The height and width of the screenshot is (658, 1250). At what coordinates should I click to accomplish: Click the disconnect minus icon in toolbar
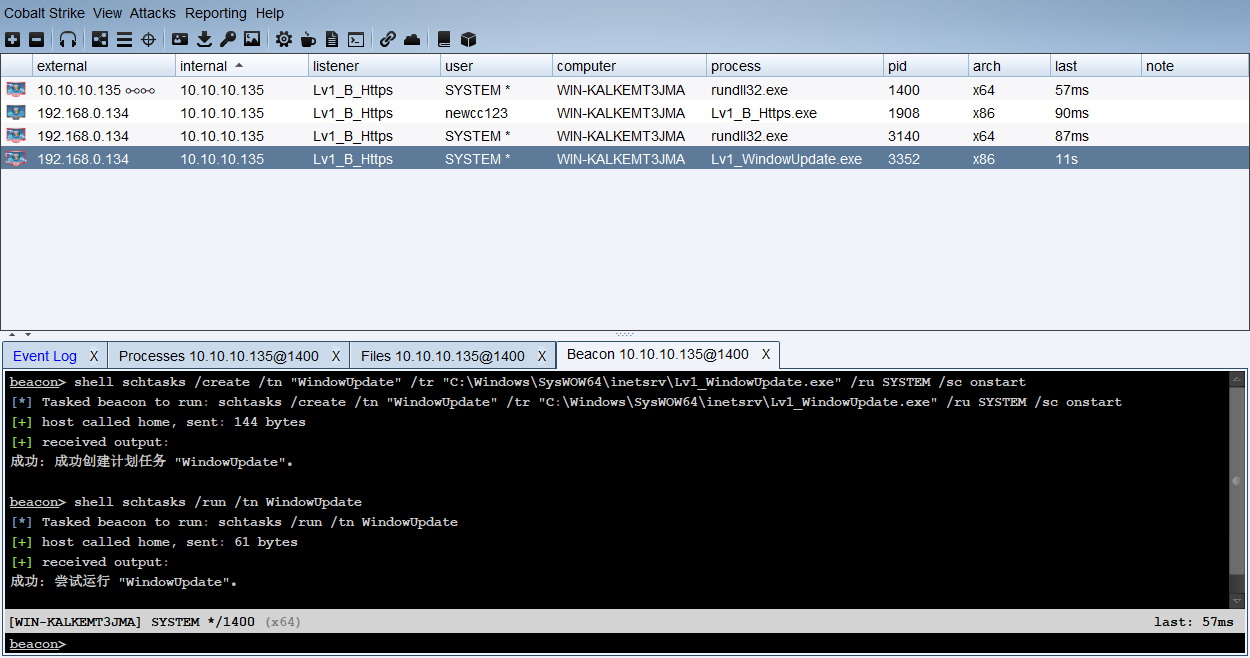pyautogui.click(x=36, y=39)
